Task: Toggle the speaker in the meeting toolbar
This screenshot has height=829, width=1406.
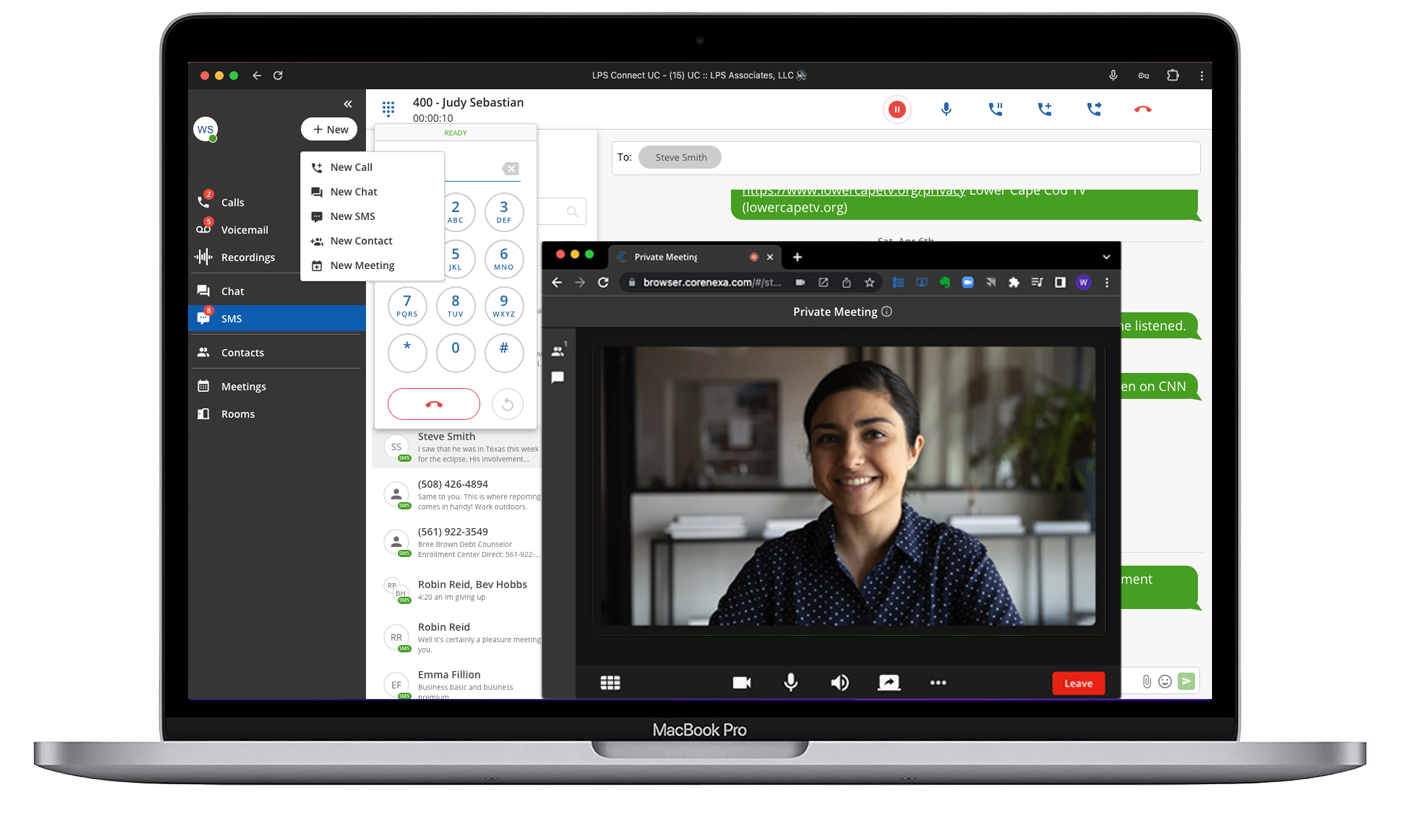Action: point(840,683)
